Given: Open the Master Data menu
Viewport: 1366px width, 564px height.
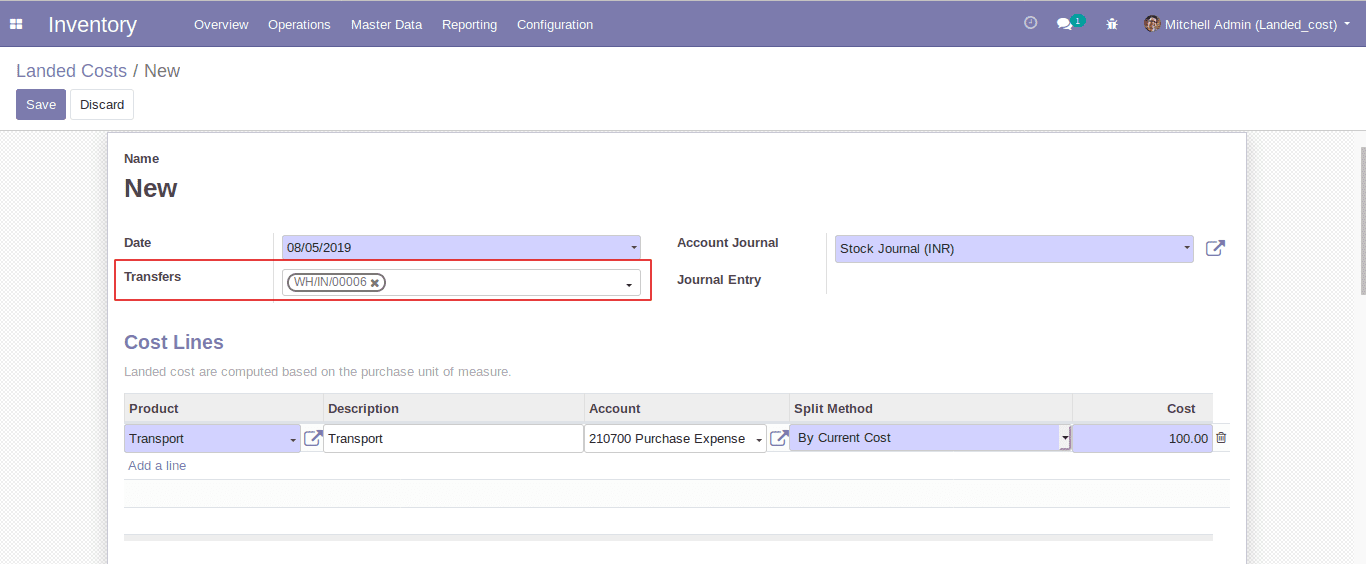Looking at the screenshot, I should 386,24.
